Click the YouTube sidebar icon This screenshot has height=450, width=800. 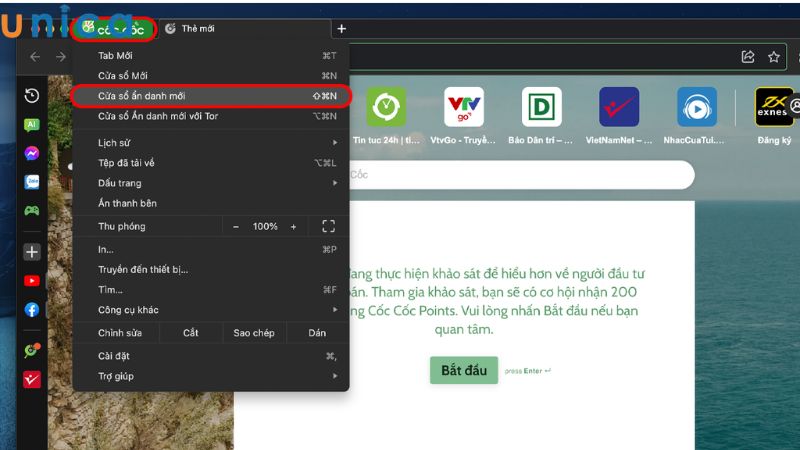[x=32, y=281]
